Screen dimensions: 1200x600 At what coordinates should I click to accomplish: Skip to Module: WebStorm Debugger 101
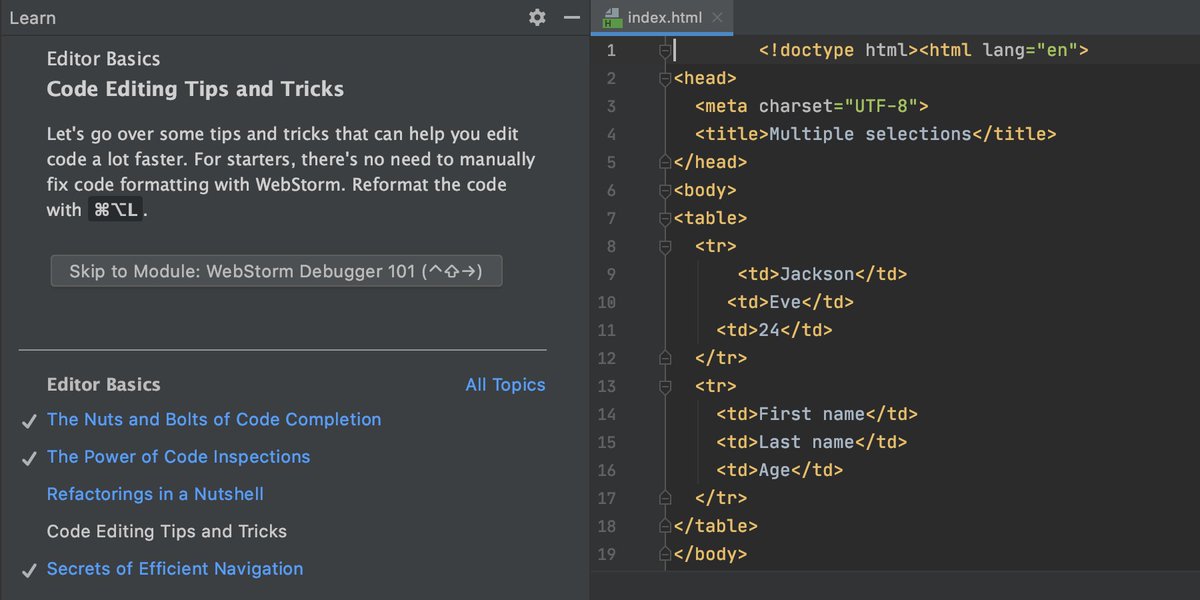276,271
